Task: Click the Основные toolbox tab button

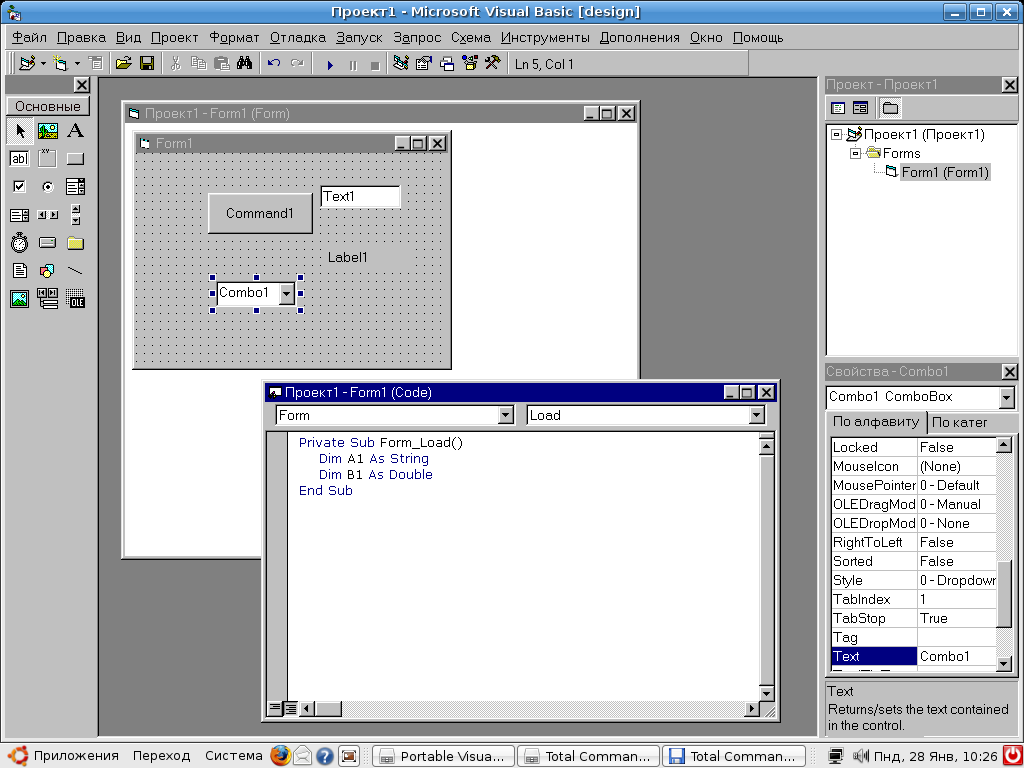Action: (48, 106)
